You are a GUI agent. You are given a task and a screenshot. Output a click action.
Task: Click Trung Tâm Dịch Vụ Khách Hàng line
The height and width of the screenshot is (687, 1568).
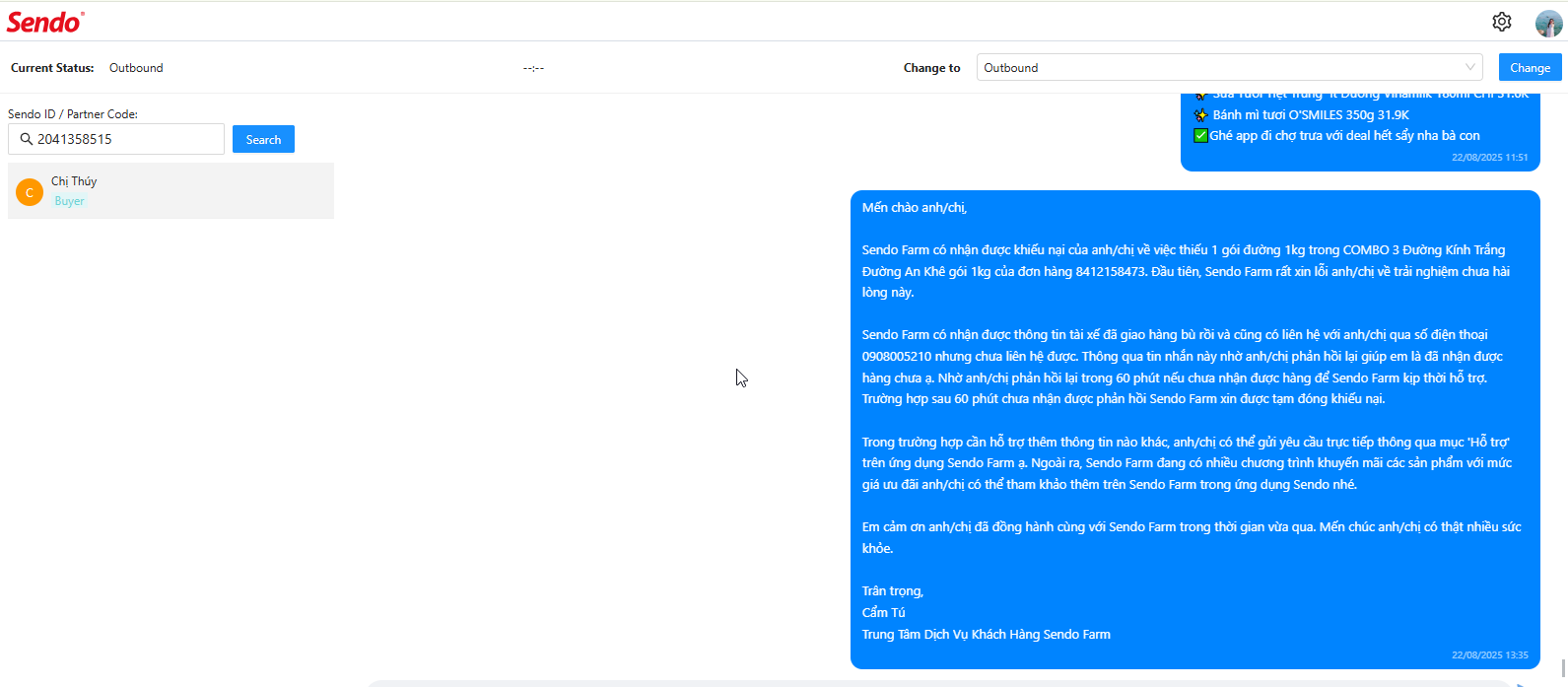point(986,635)
